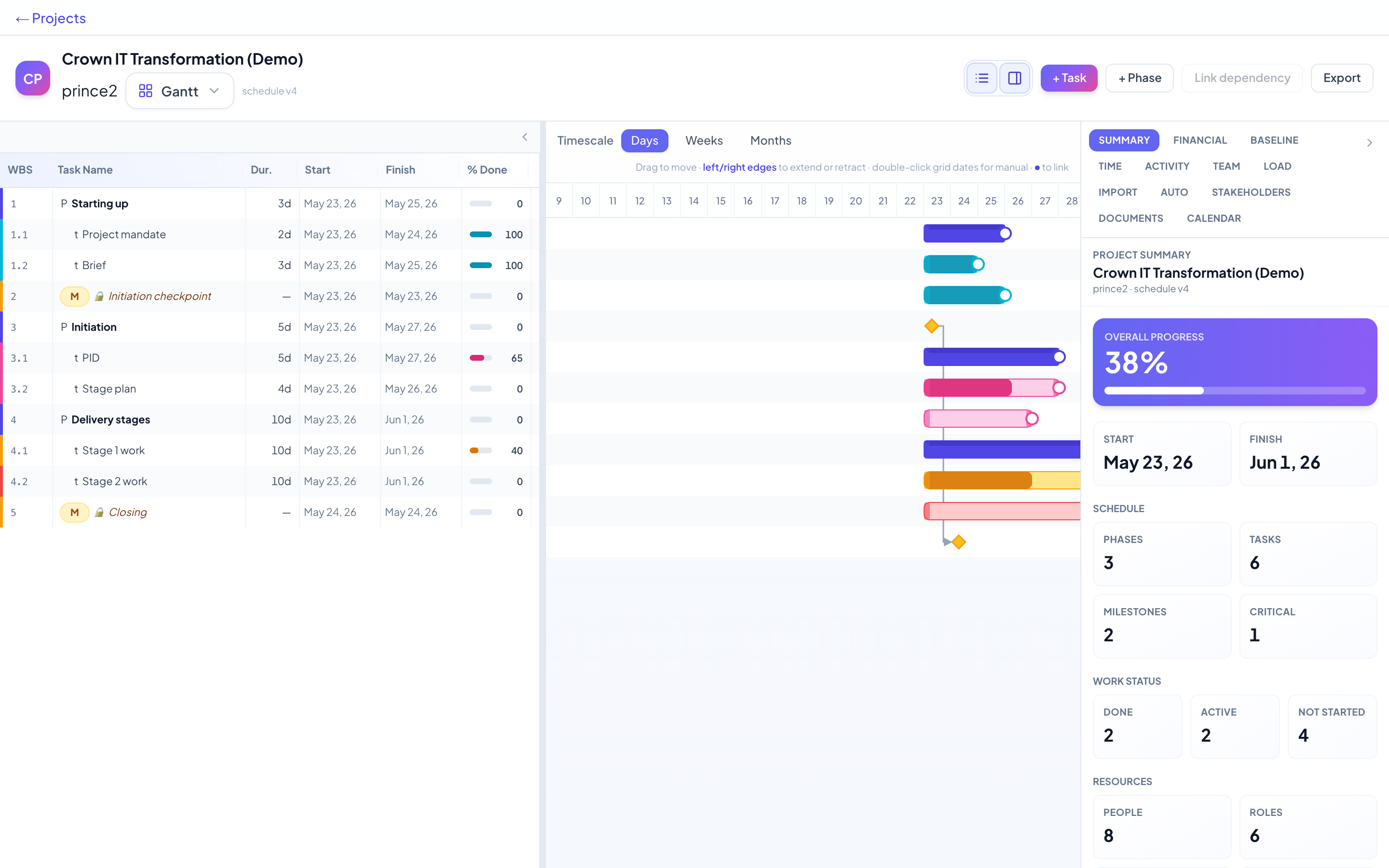1389x868 pixels.
Task: Select the Initiation phase row
Action: [269, 327]
